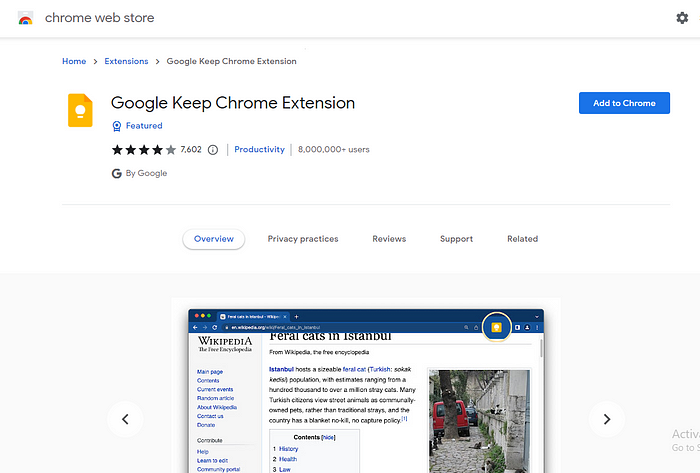Open the rating info icon

point(213,150)
